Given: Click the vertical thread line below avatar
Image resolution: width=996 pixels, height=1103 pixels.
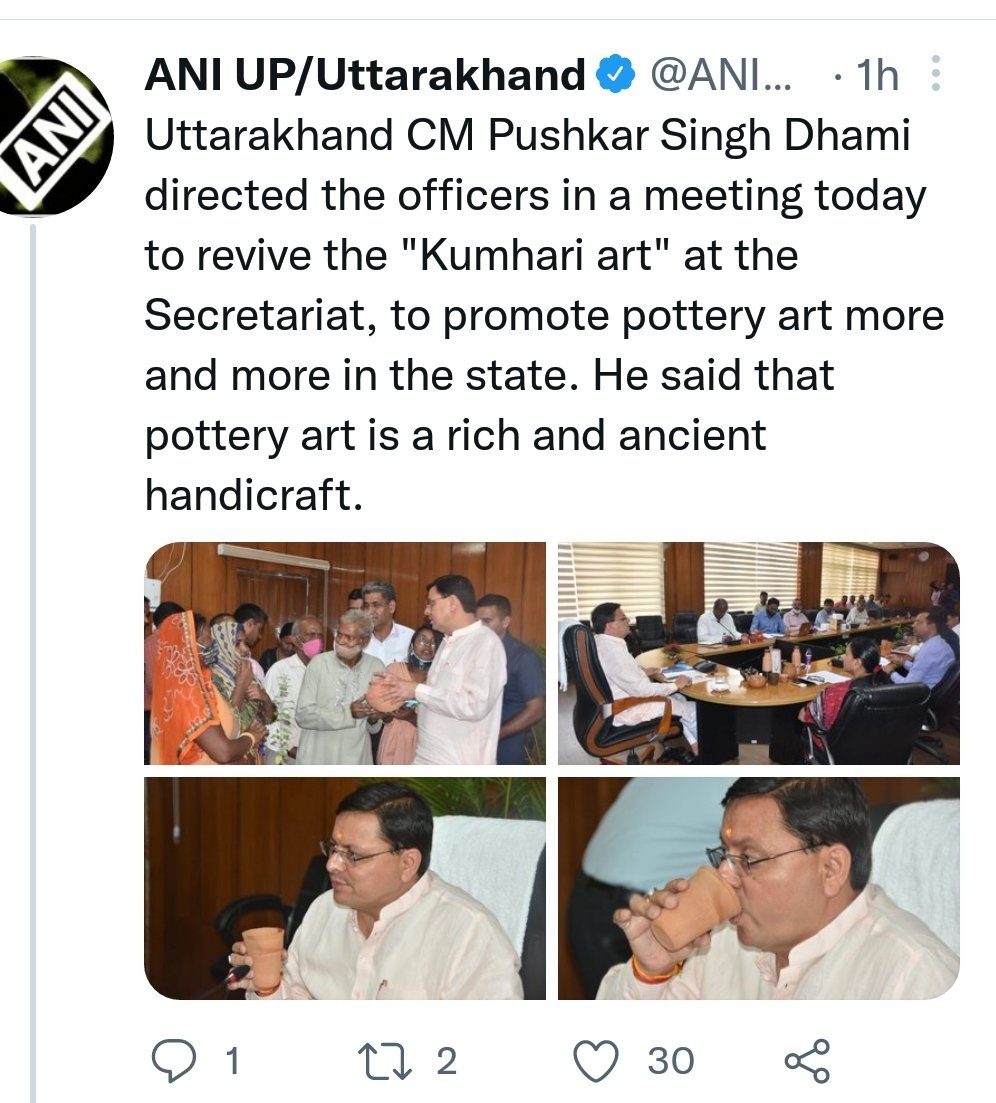Looking at the screenshot, I should pos(33,663).
